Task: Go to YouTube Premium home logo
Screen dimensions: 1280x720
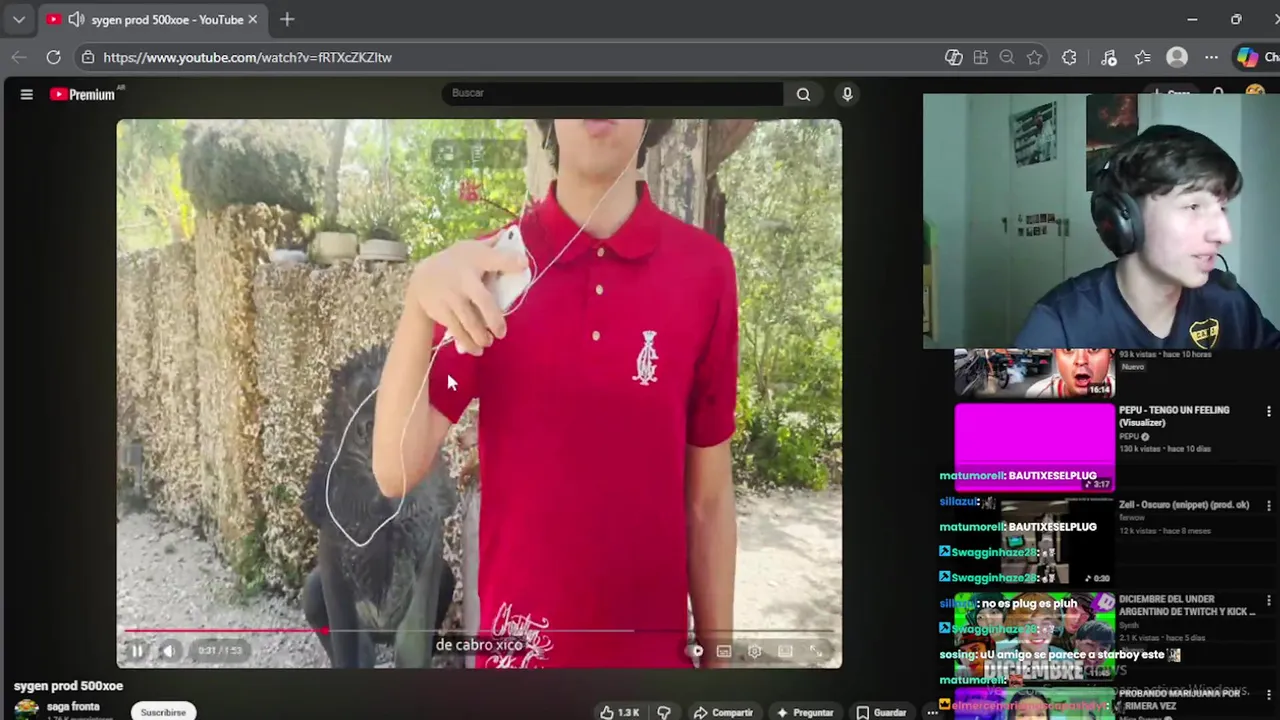Action: 83,94
